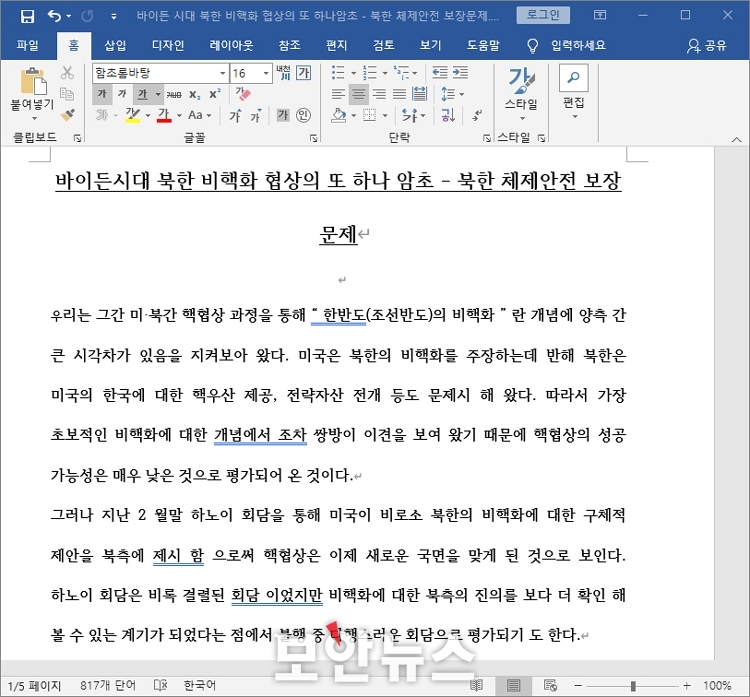Open the font size dropdown showing 16
The image size is (750, 697).
251,73
